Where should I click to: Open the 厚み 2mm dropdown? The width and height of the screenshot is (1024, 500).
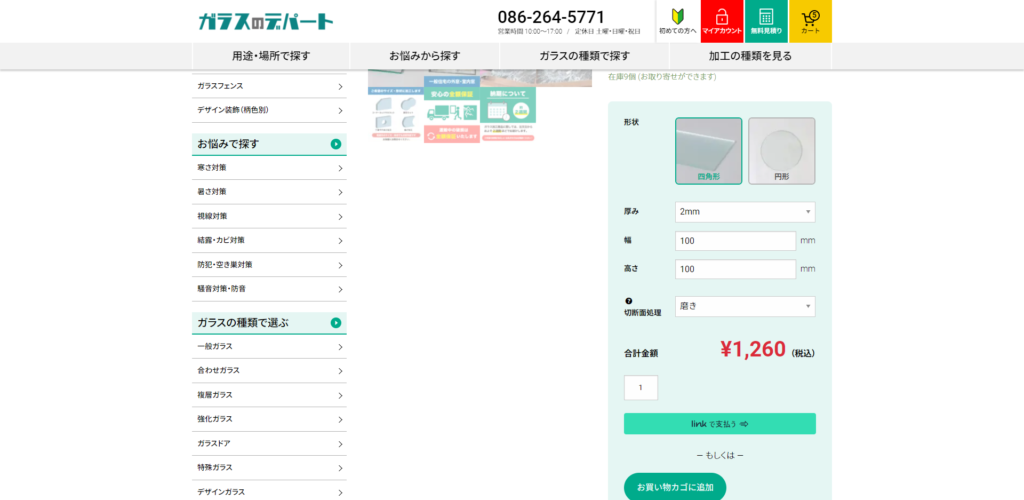coord(744,212)
